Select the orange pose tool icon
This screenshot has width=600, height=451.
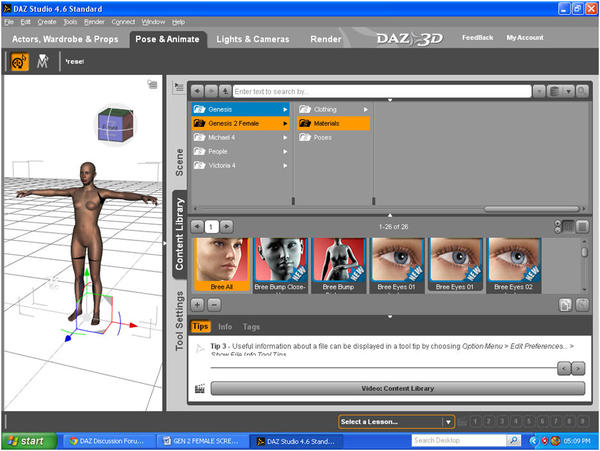[x=20, y=62]
